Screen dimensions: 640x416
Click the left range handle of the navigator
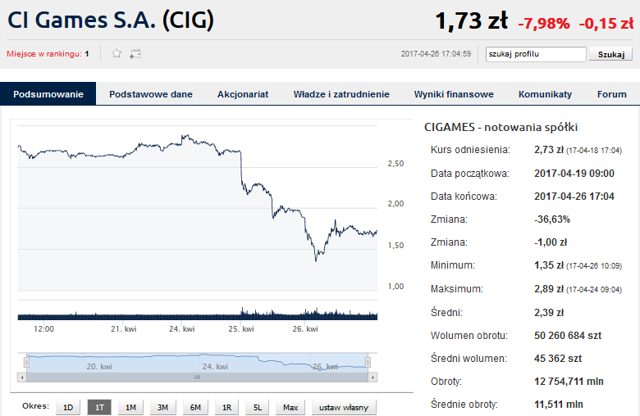point(27,362)
